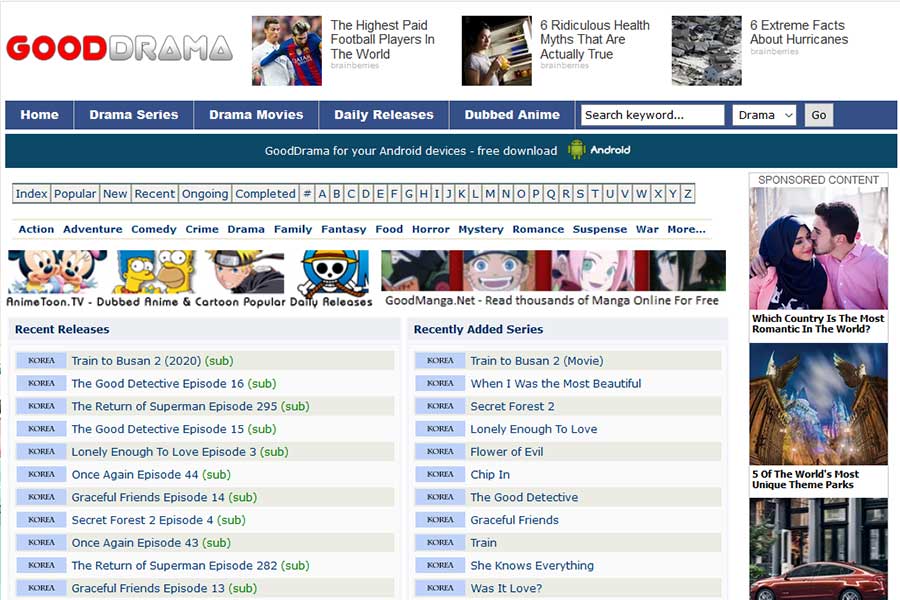
Task: Open Secret Forest 2 Episode 4
Action: [x=158, y=520]
